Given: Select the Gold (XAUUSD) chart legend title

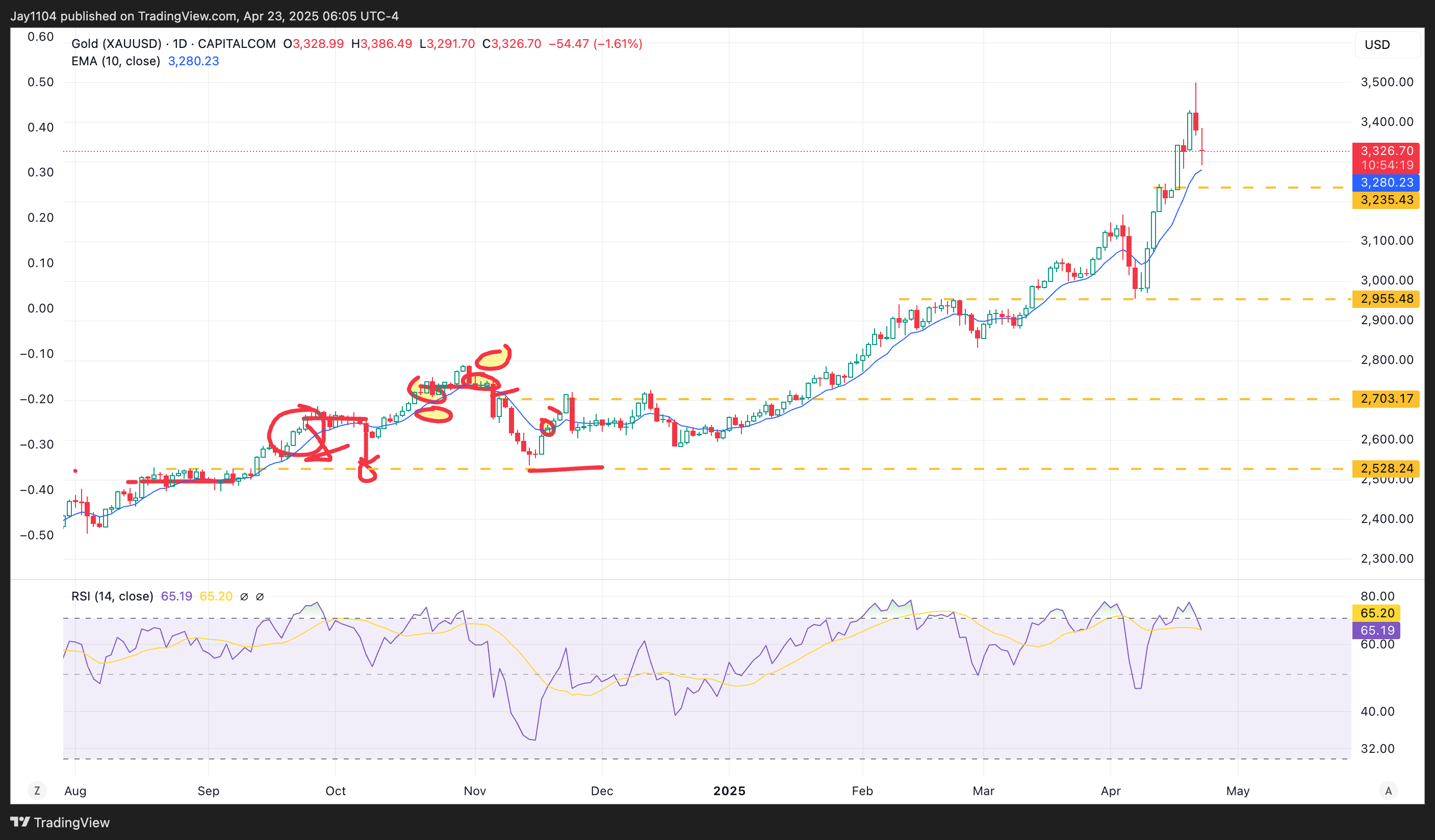Looking at the screenshot, I should [173, 44].
